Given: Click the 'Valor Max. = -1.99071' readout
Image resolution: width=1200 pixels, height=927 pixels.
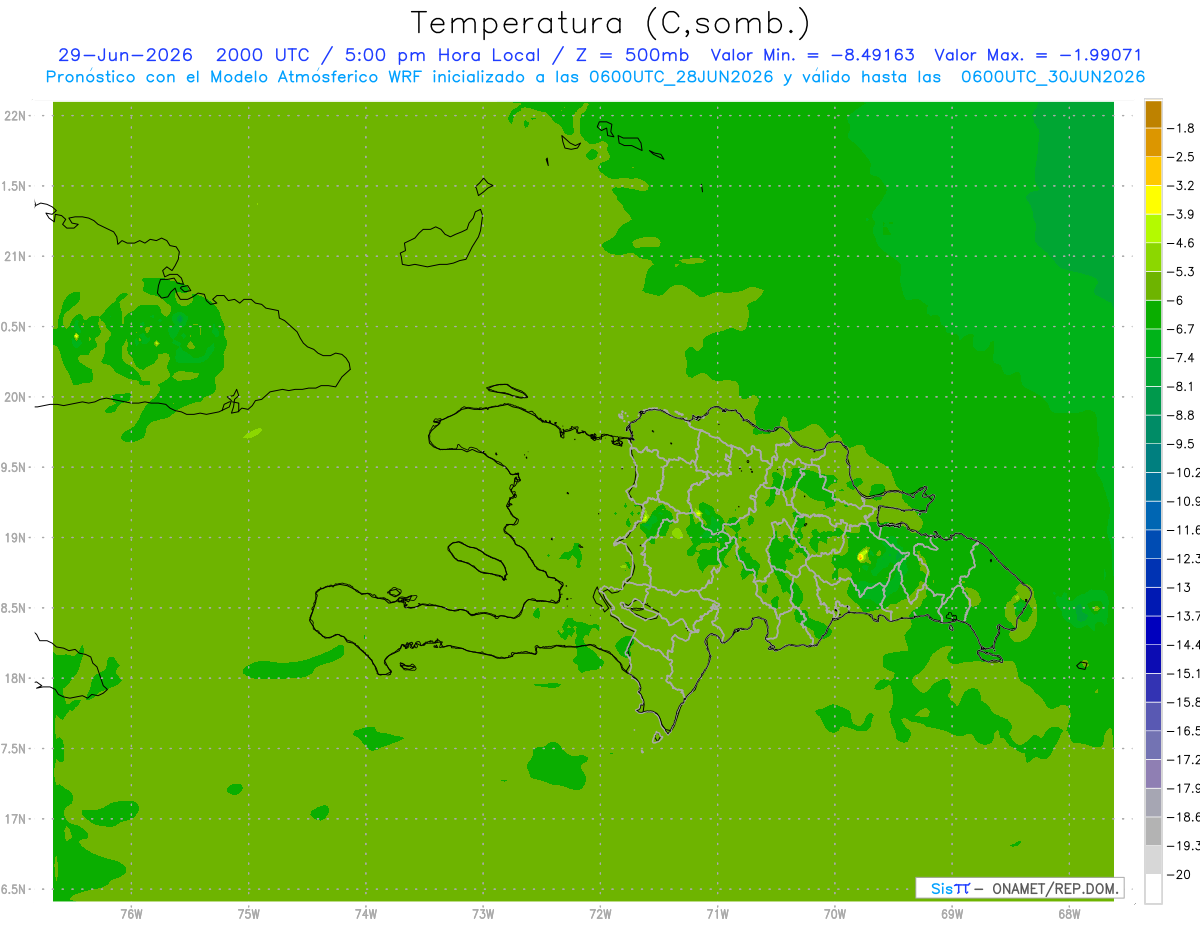Looking at the screenshot, I should point(1037,55).
